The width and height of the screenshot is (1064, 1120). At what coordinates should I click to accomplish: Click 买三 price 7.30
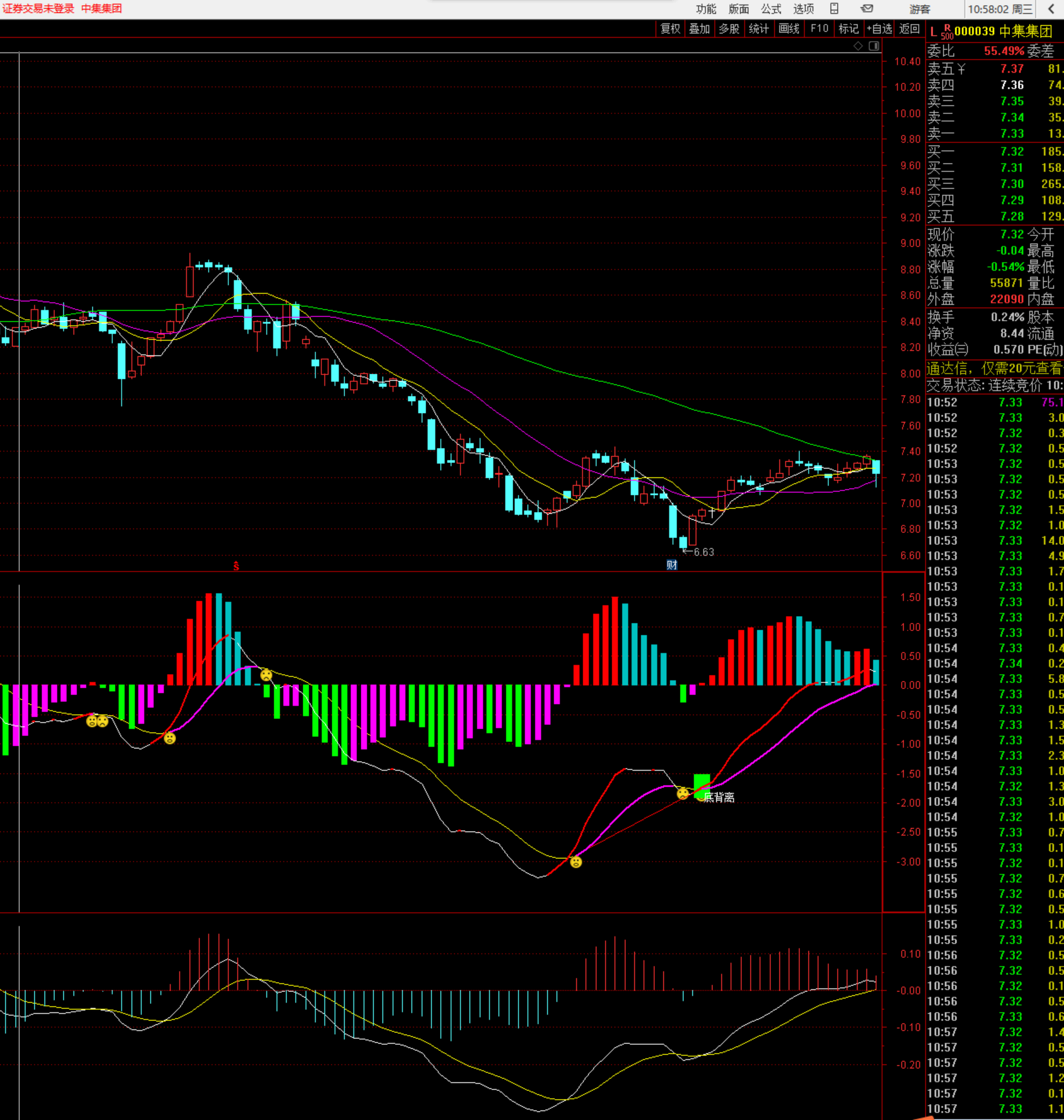coord(1012,184)
